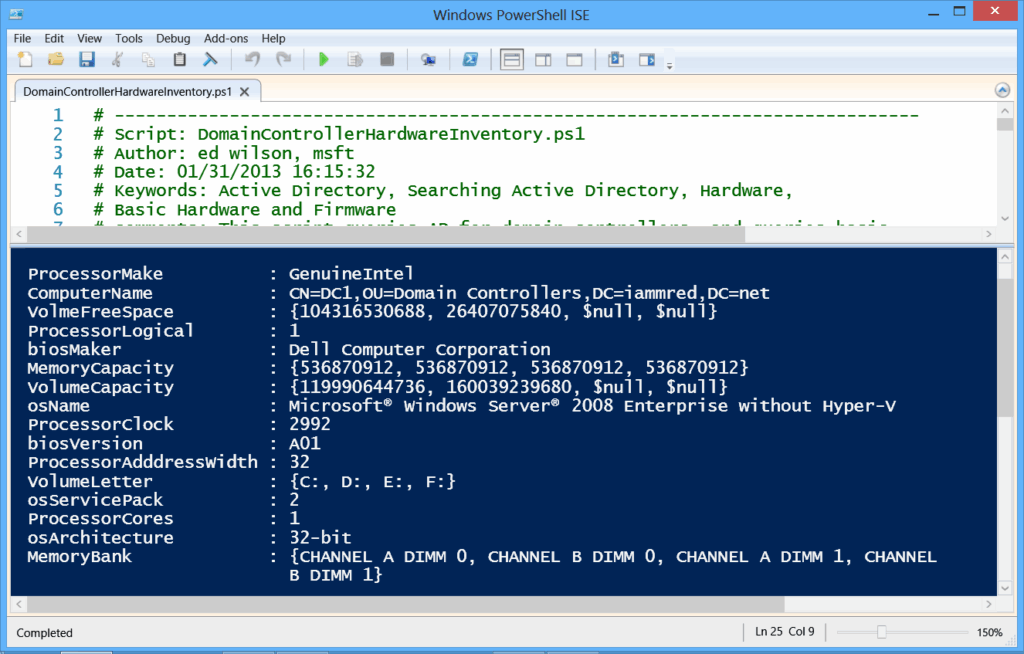
Task: Click the Clear Console Pane icon
Action: coord(211,59)
